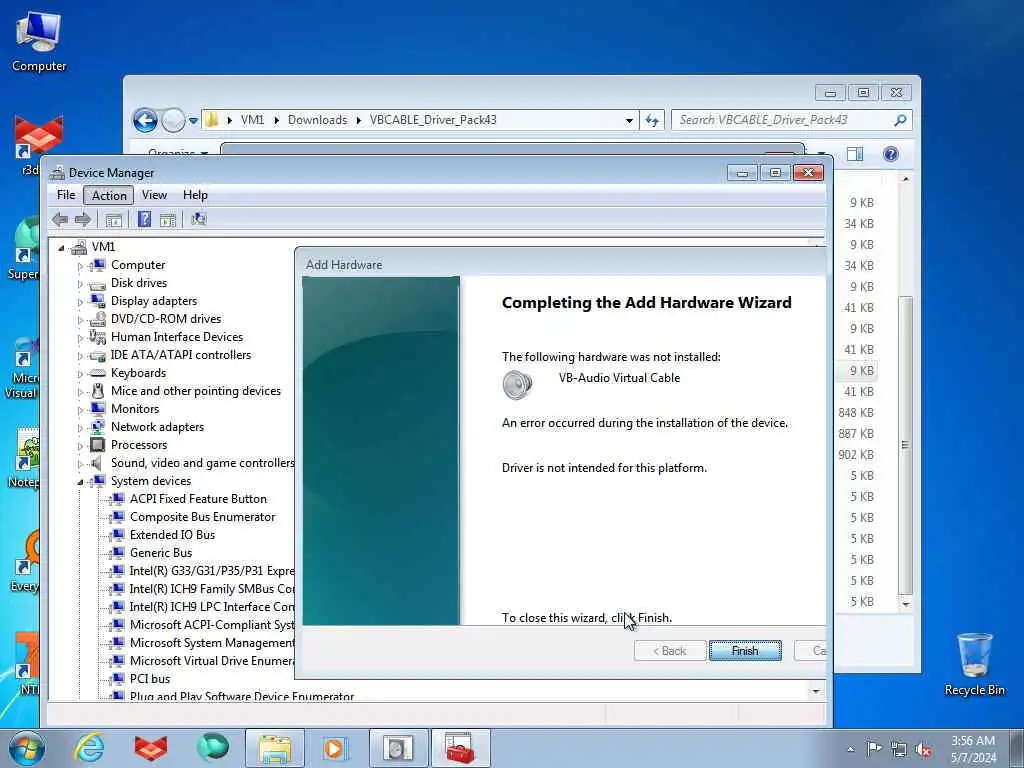
Task: Click the Downloads breadcrumb in Explorer
Action: [317, 120]
